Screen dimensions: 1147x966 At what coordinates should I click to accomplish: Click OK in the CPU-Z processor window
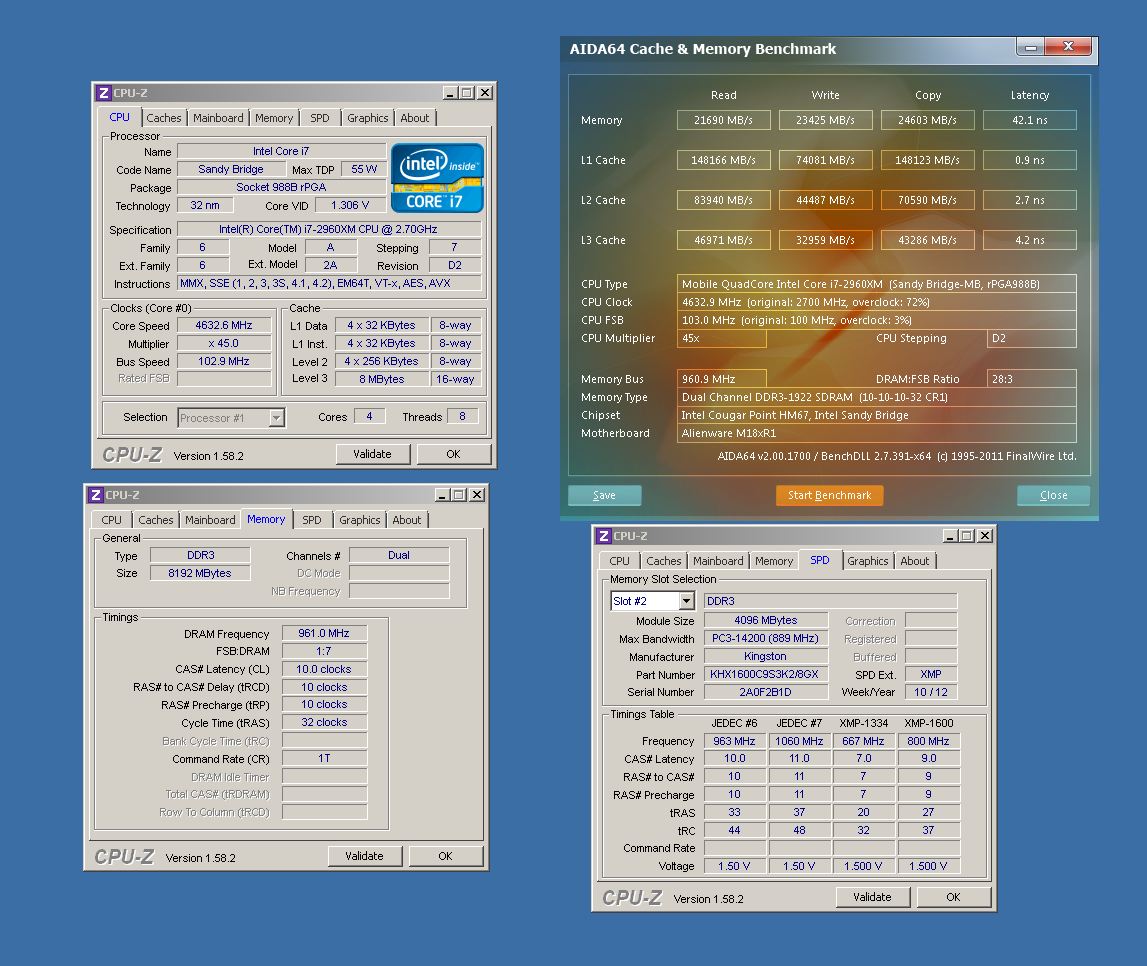pos(454,454)
